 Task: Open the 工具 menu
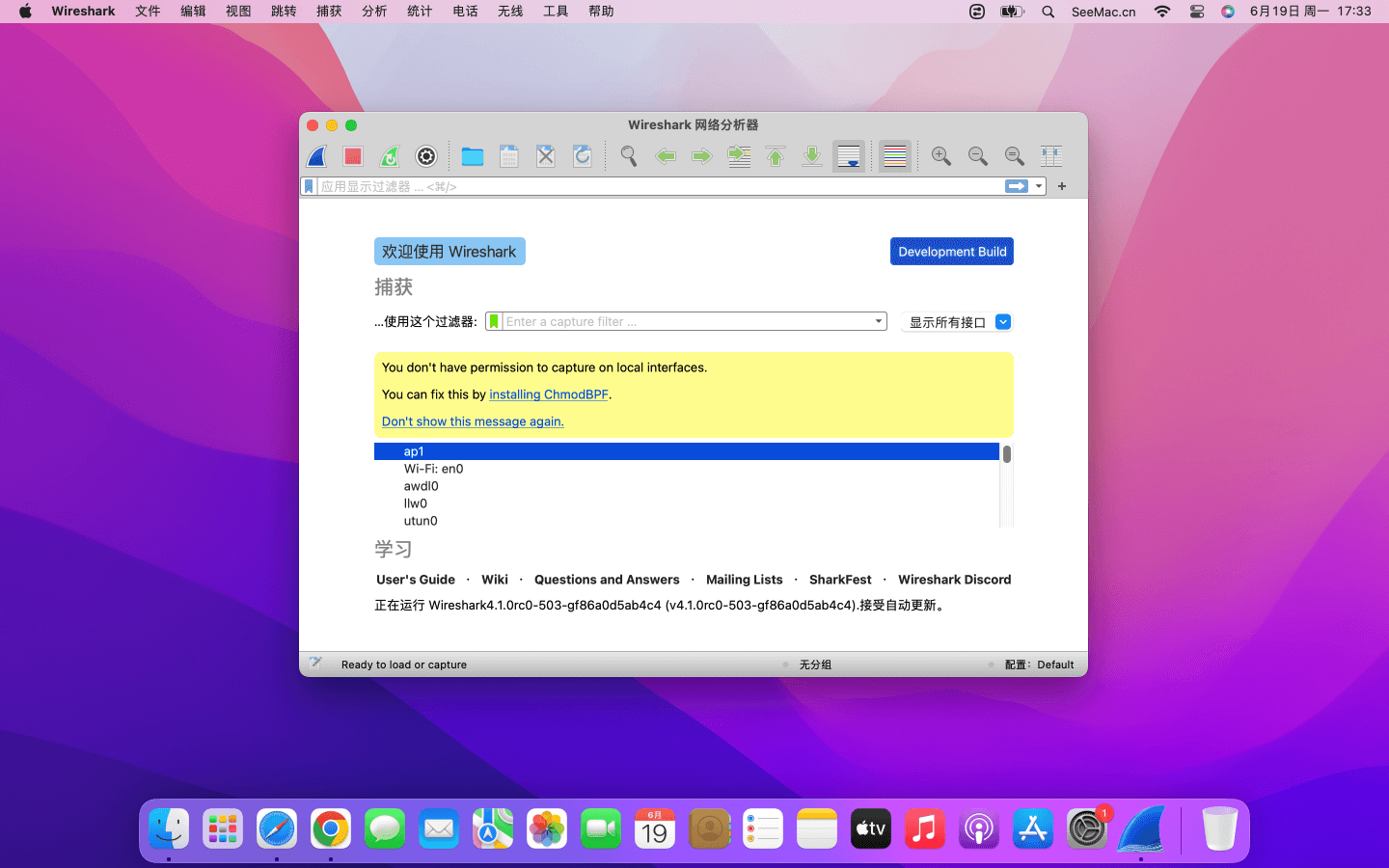556,12
